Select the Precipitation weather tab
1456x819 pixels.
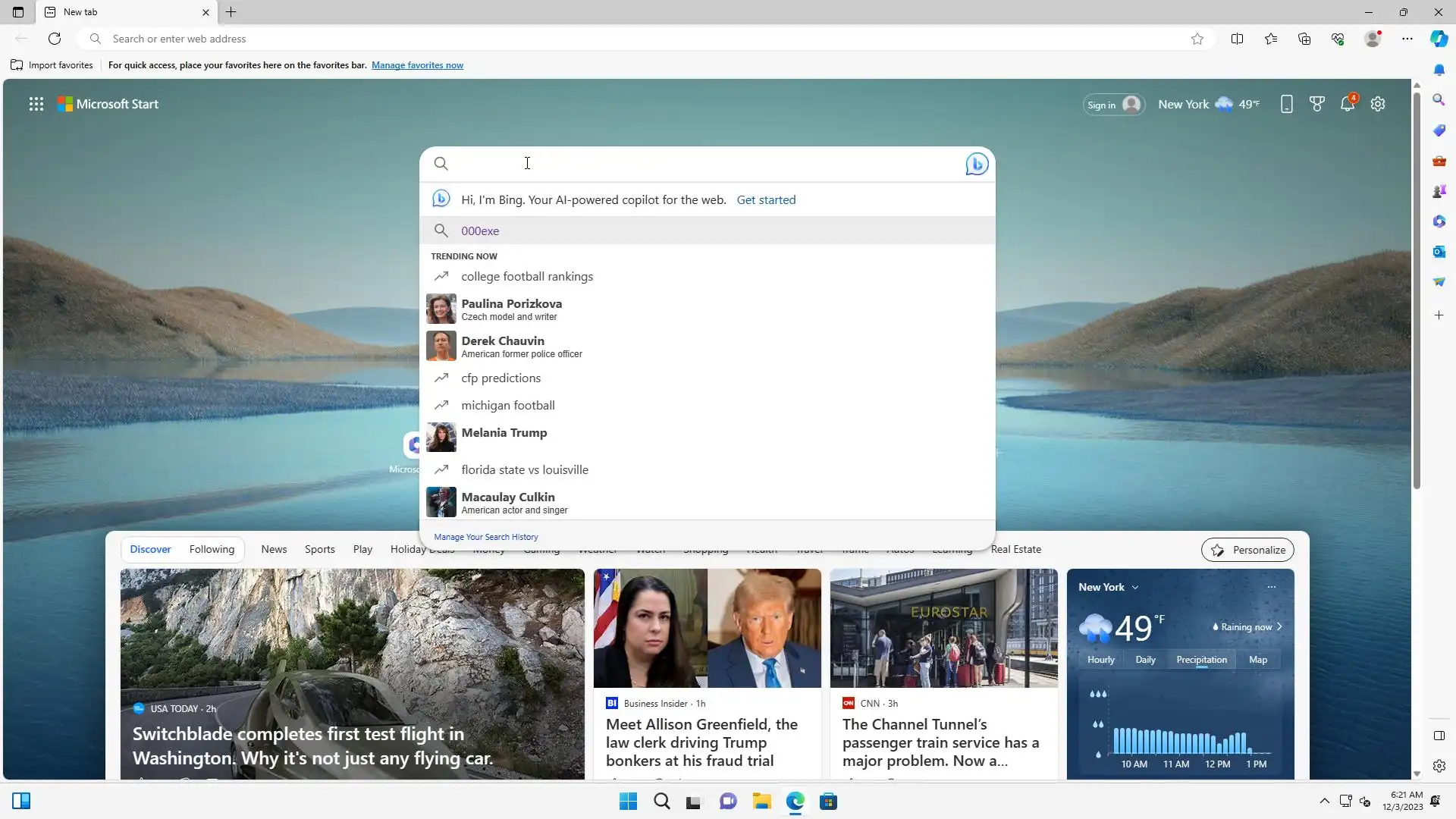1201,660
